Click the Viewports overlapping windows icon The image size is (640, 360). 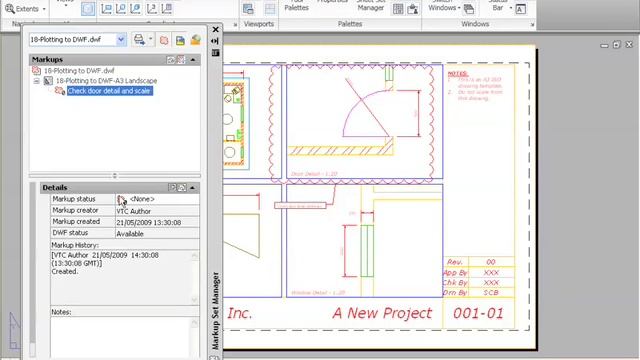coord(248,9)
